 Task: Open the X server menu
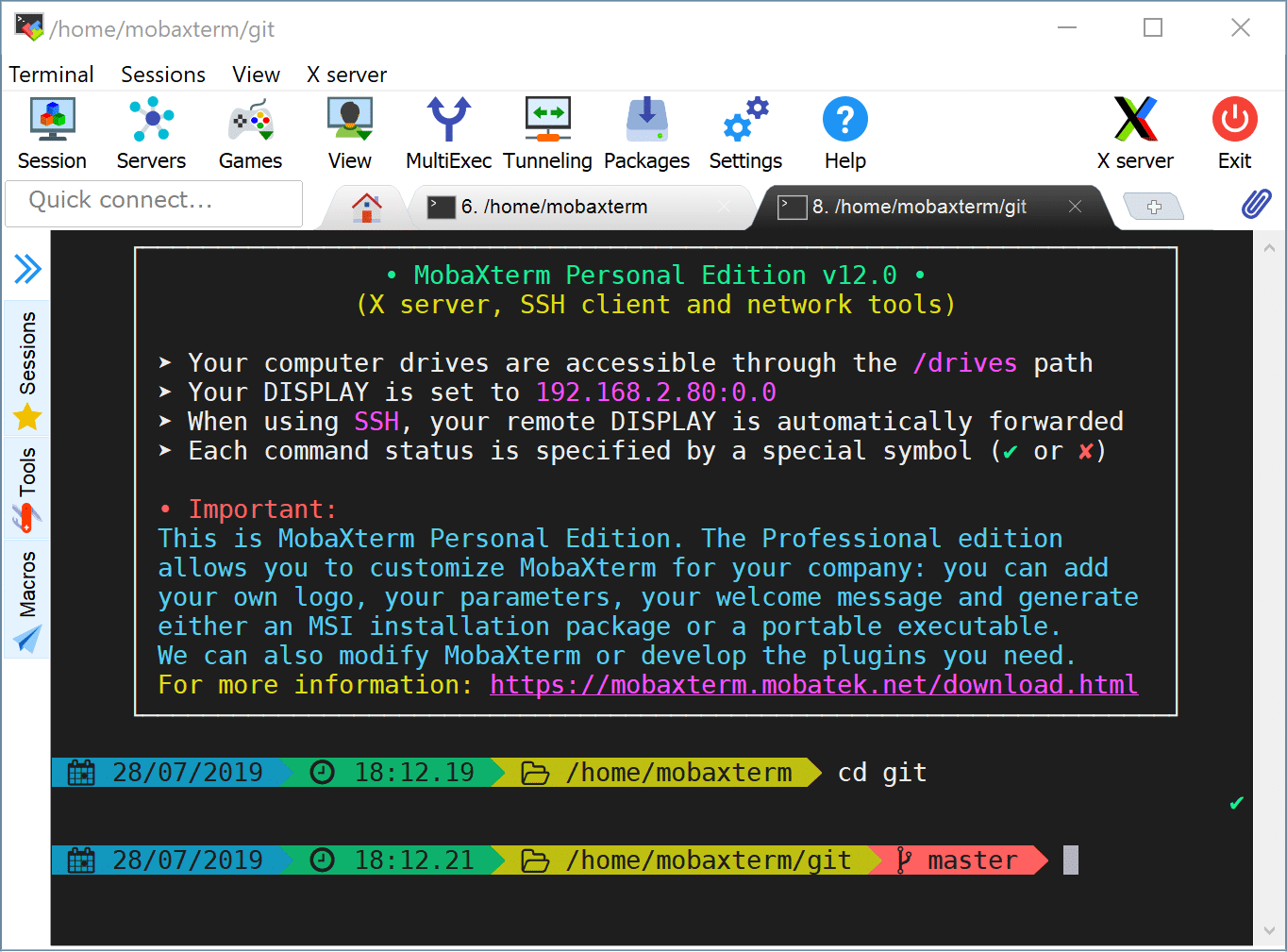coord(346,75)
